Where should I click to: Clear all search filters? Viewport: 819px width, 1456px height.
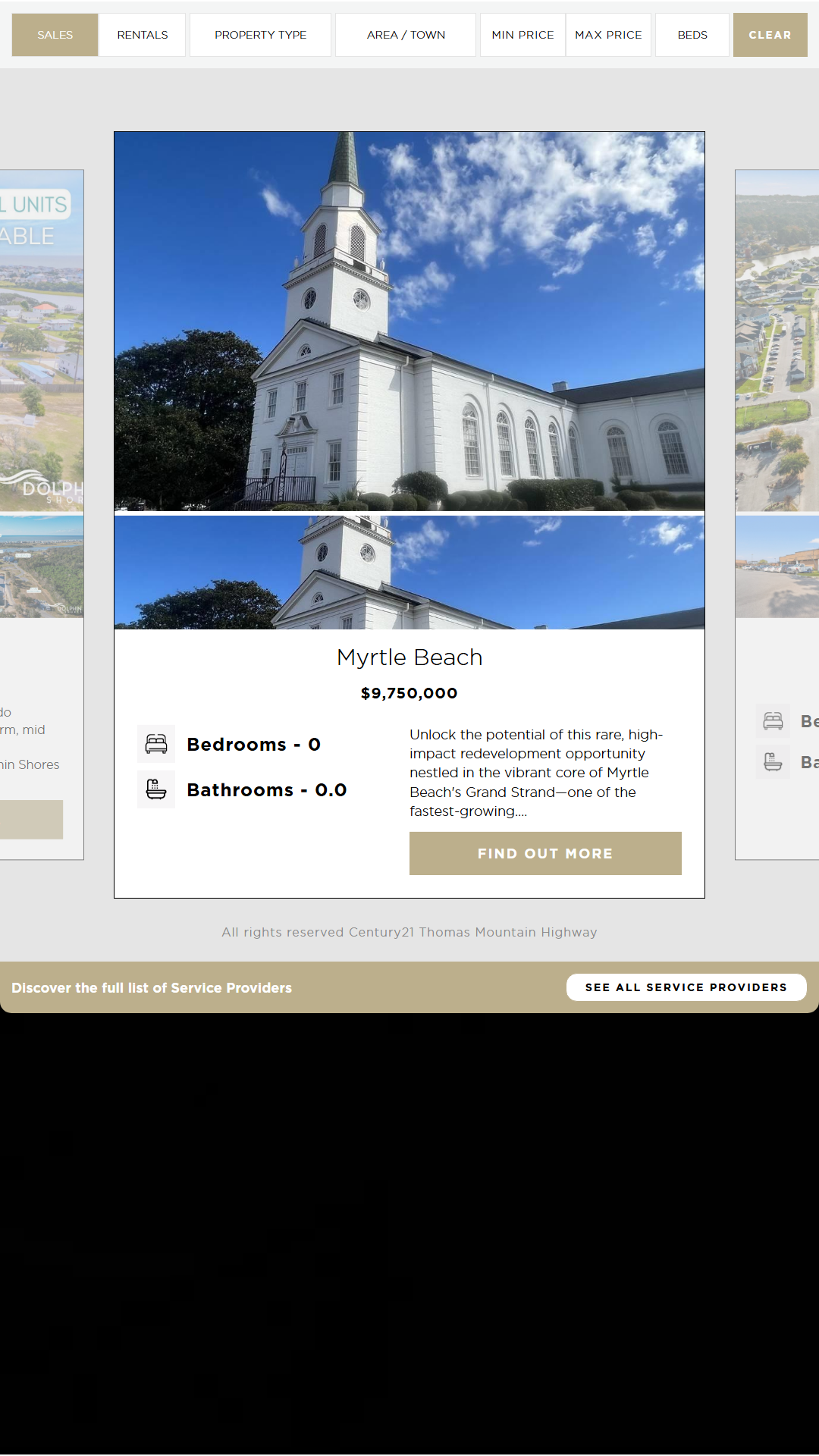(770, 35)
